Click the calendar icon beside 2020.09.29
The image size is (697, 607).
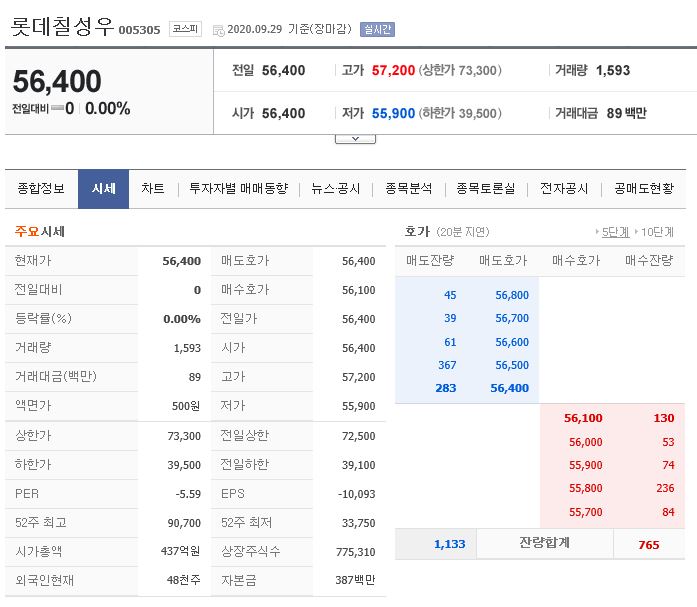click(x=218, y=30)
